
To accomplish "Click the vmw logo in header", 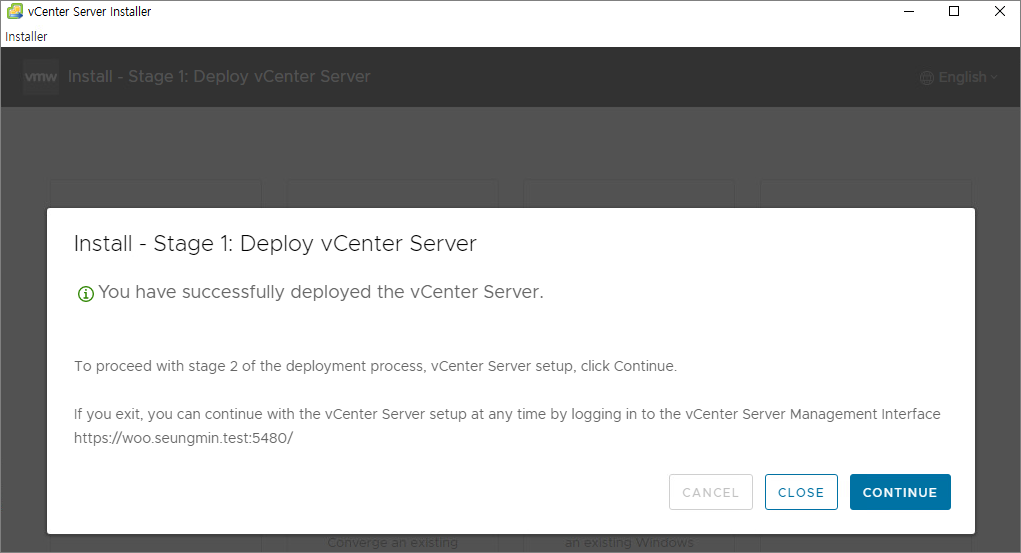I will click(40, 77).
